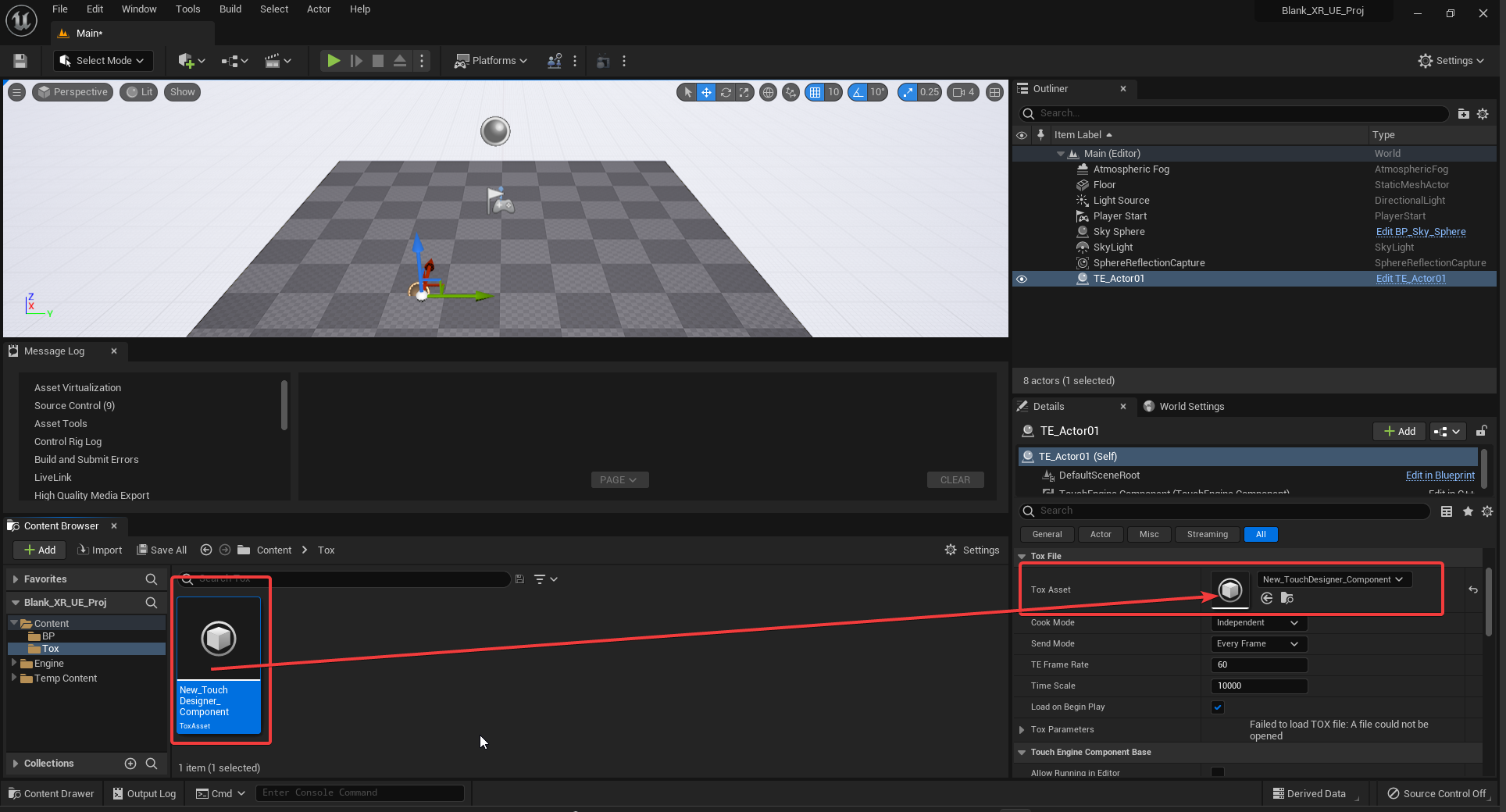Viewport: 1506px width, 812px height.
Task: Click the Content Browser Import button
Action: 100,550
